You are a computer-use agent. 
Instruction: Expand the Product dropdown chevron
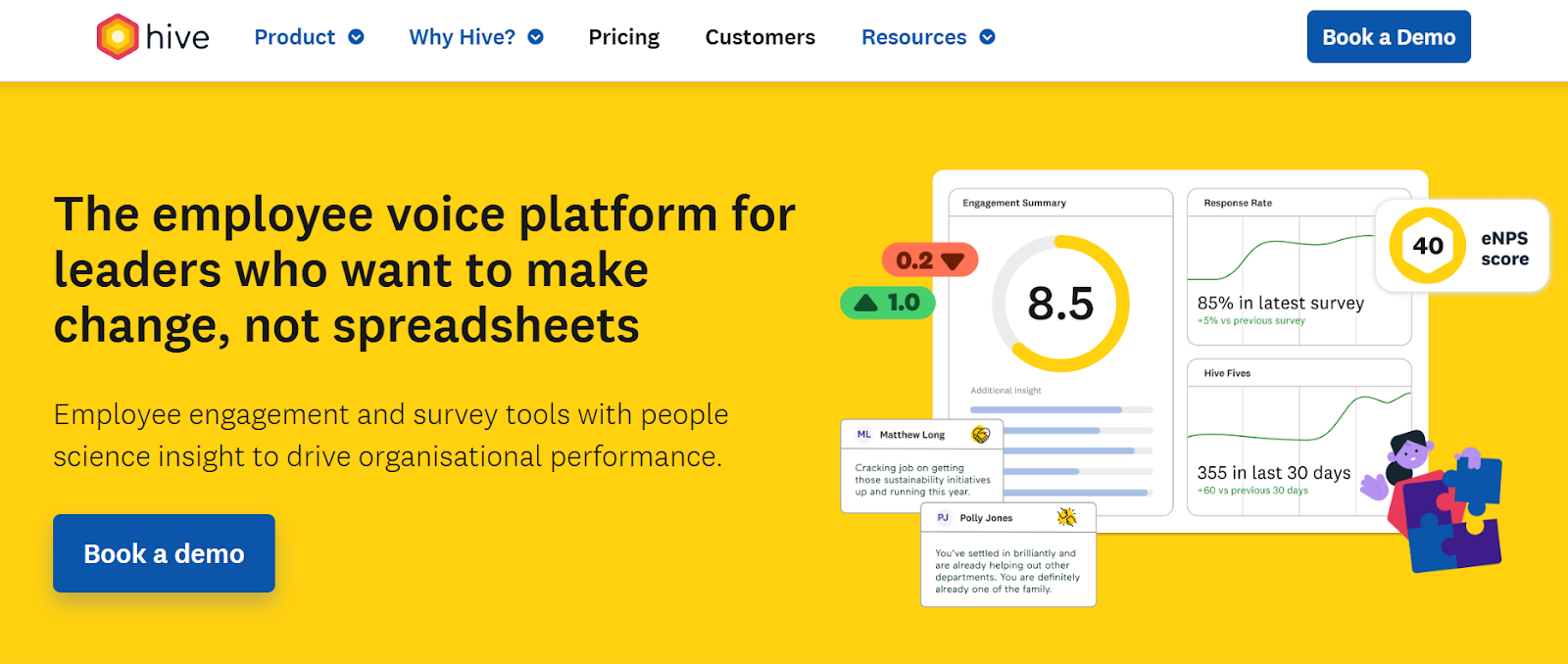[356, 37]
